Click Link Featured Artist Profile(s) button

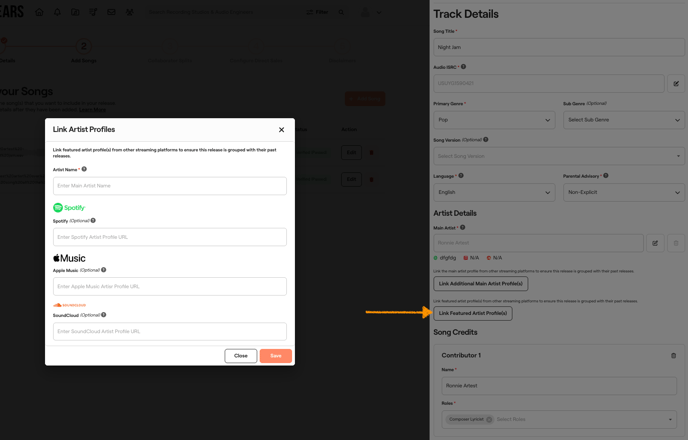pyautogui.click(x=473, y=313)
